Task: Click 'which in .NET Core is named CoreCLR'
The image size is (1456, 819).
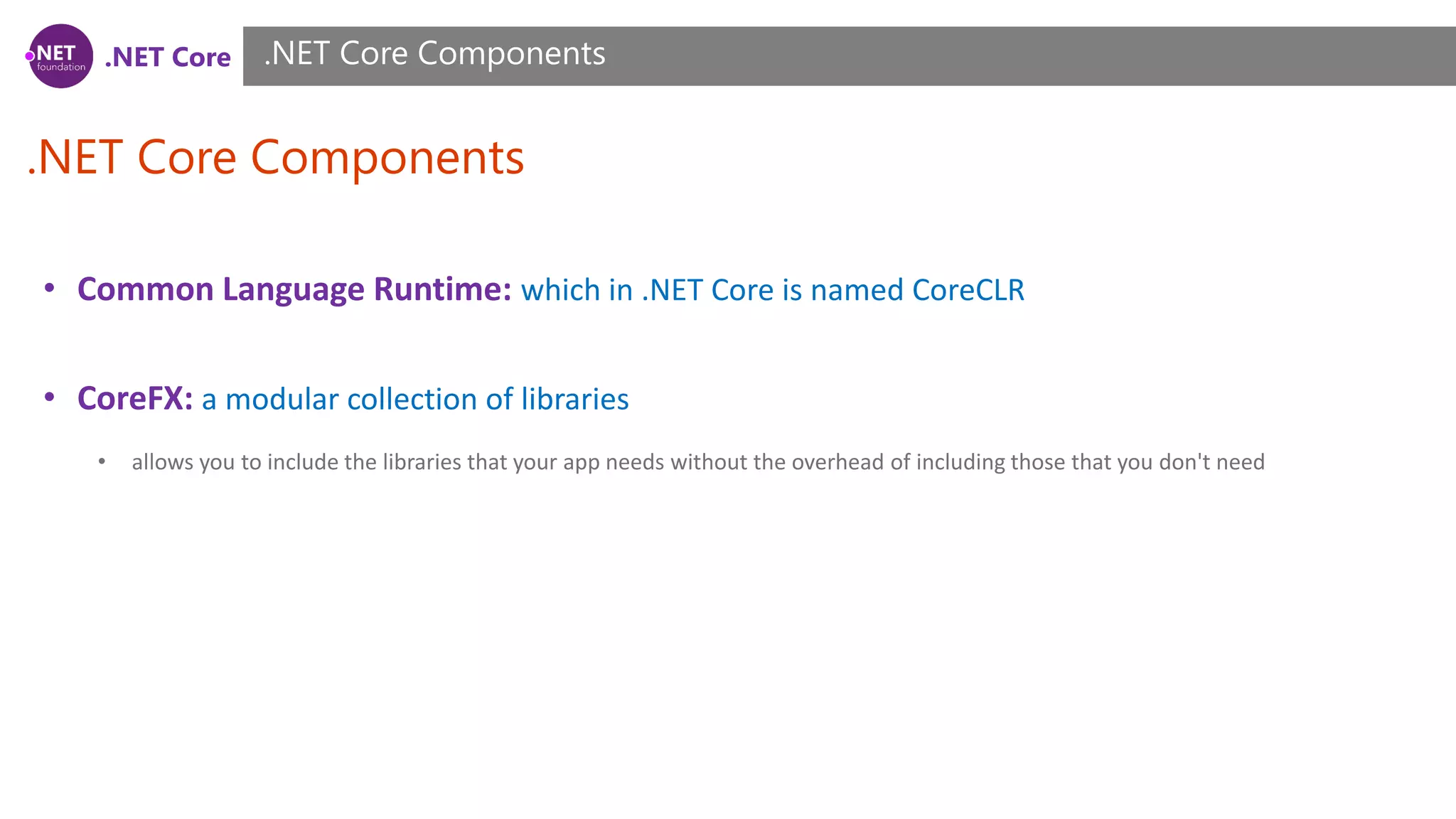Action: coord(773,290)
